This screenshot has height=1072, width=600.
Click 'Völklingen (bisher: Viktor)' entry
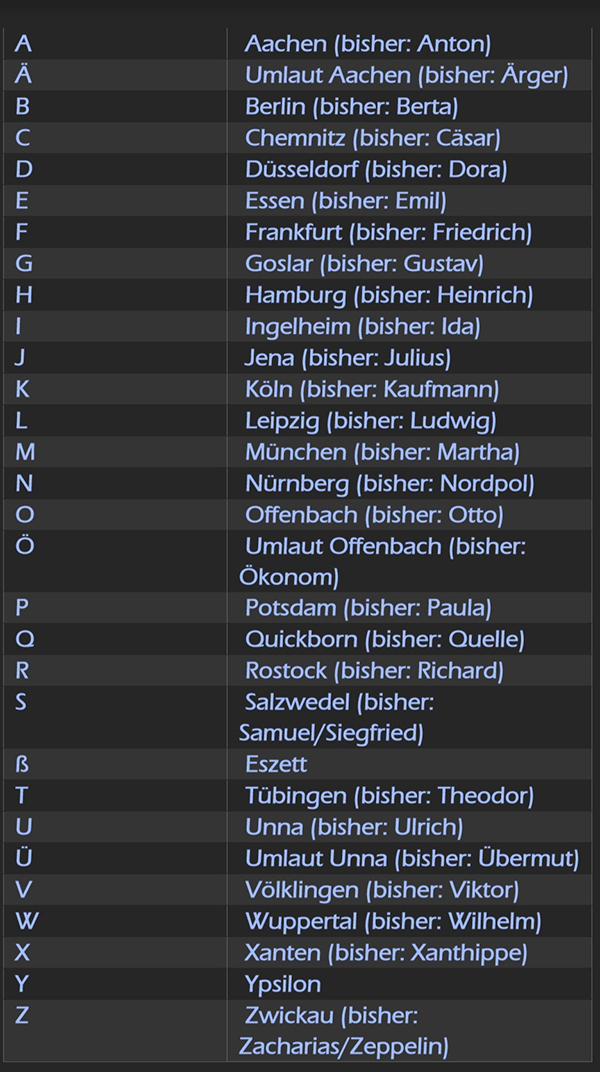tap(382, 890)
